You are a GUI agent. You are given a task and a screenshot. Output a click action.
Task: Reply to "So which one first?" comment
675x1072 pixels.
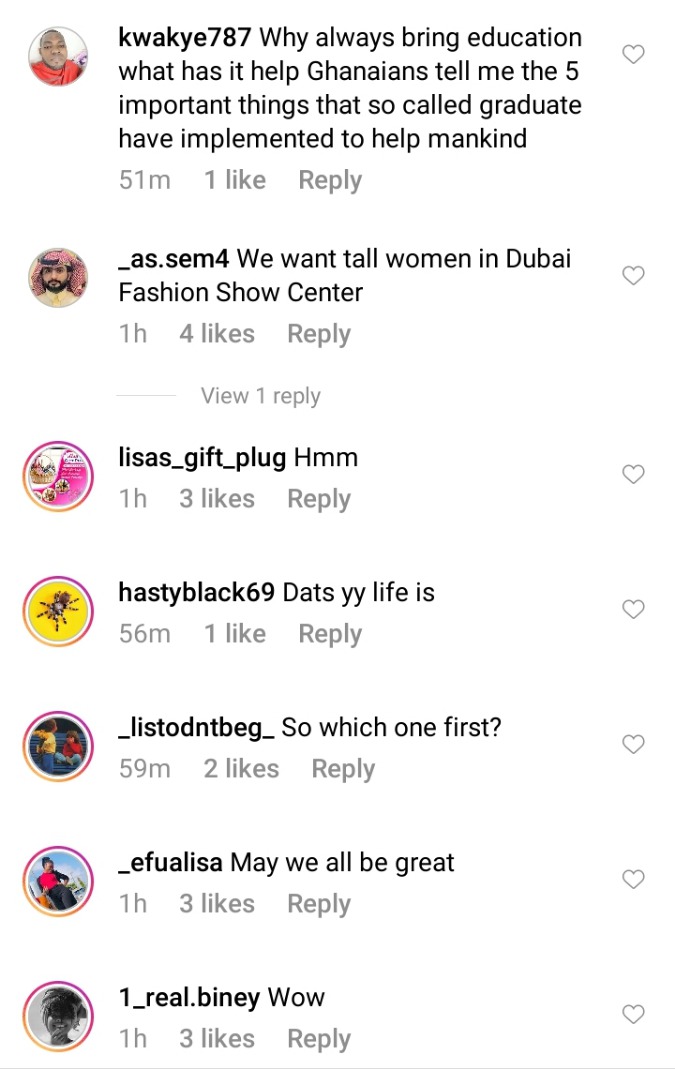click(x=343, y=769)
